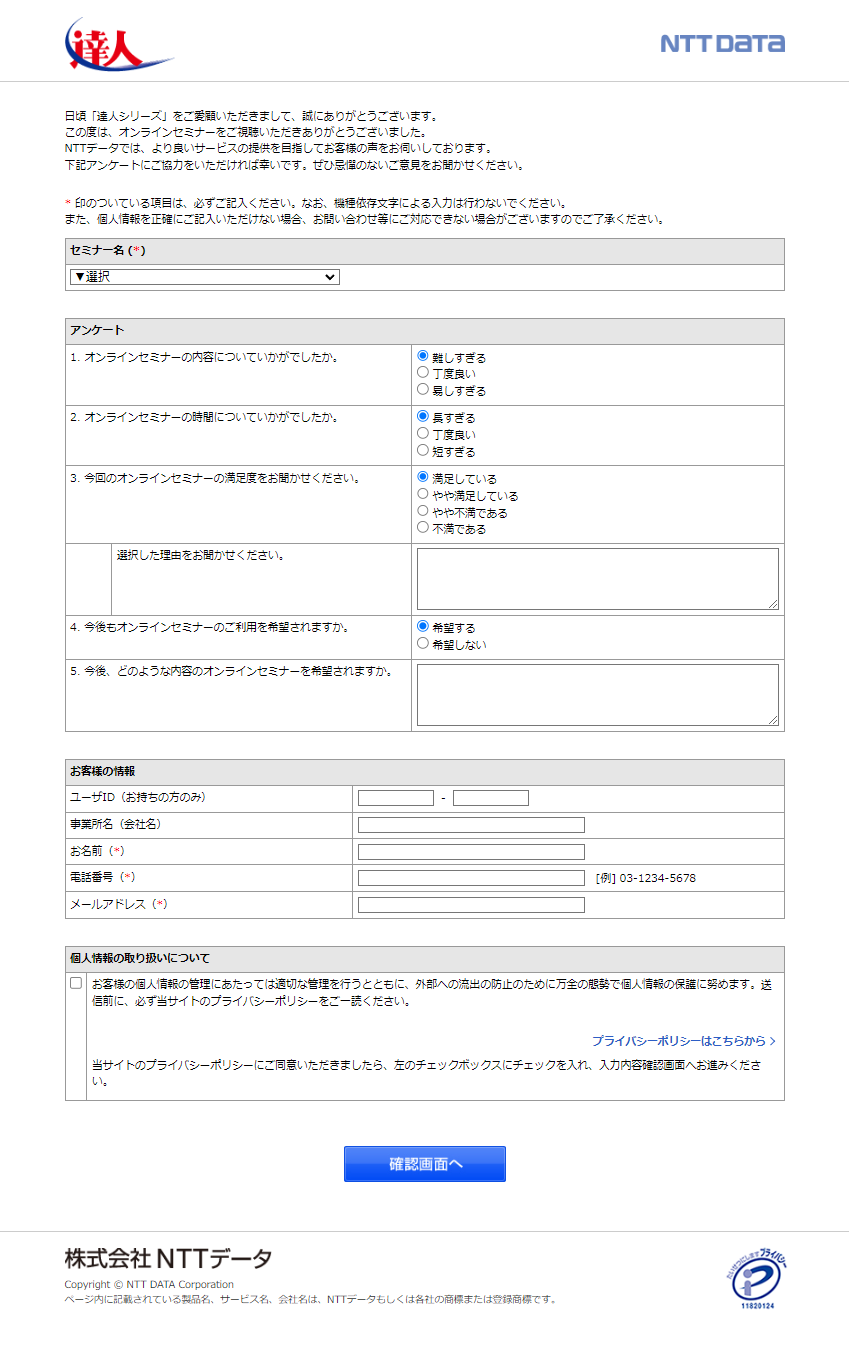The height and width of the screenshot is (1363, 849).
Task: Click the 達人 logo at top left
Action: (x=117, y=44)
